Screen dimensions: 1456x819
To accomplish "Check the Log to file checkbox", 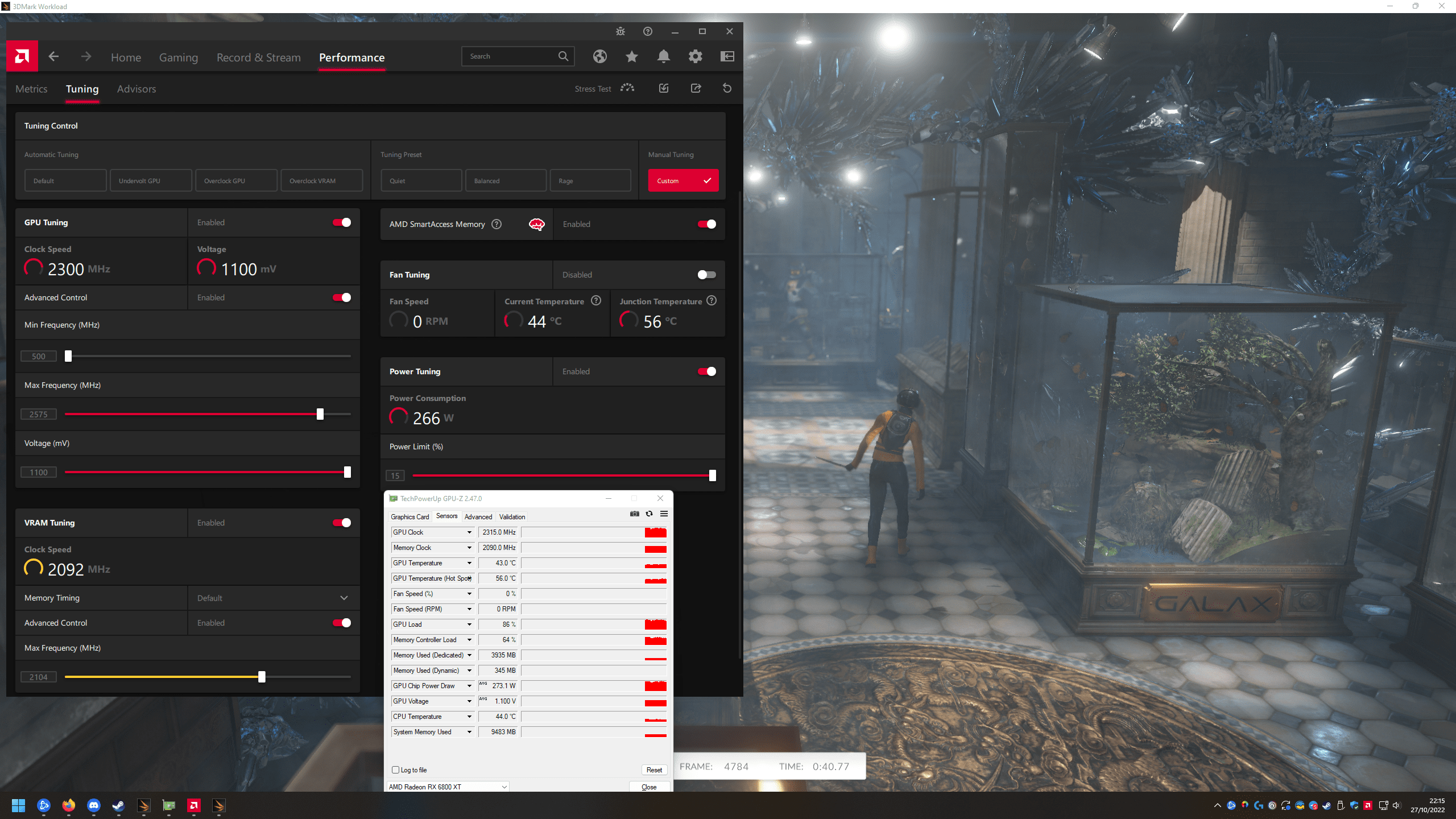I will point(396,770).
